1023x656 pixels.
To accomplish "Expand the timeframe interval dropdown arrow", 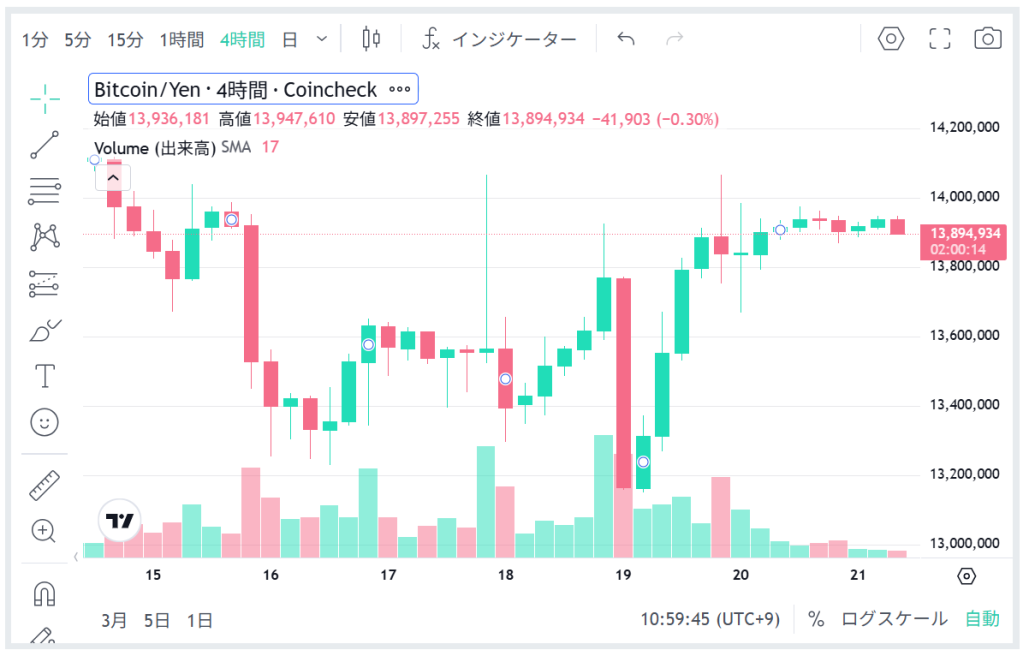I will [x=322, y=39].
